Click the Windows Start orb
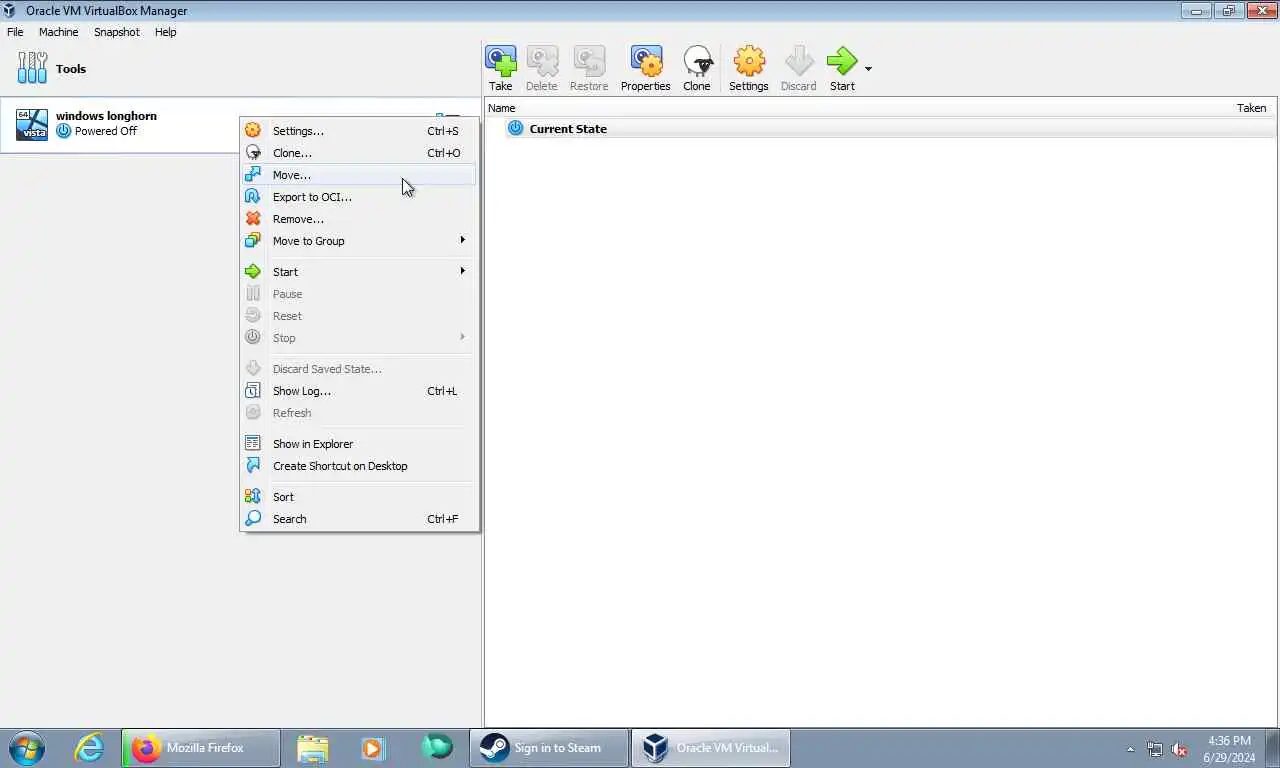1280x768 pixels. [x=26, y=747]
